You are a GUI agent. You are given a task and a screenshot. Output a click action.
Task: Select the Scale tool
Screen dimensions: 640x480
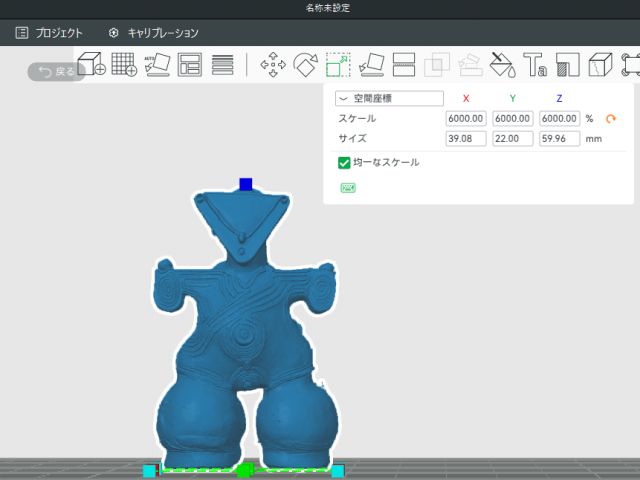(x=338, y=65)
